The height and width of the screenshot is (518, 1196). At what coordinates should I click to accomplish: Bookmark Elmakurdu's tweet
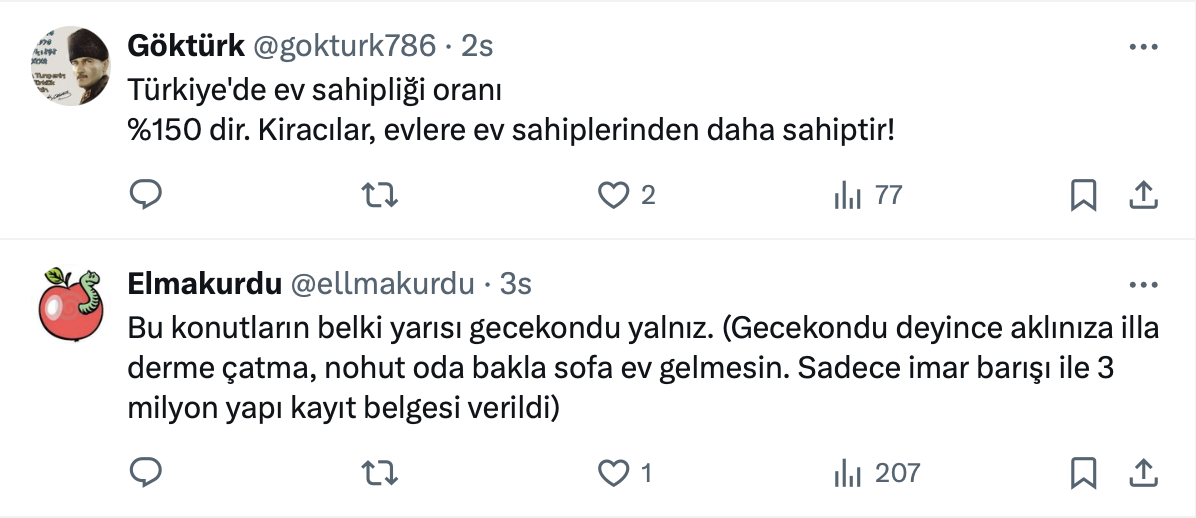pyautogui.click(x=1083, y=472)
